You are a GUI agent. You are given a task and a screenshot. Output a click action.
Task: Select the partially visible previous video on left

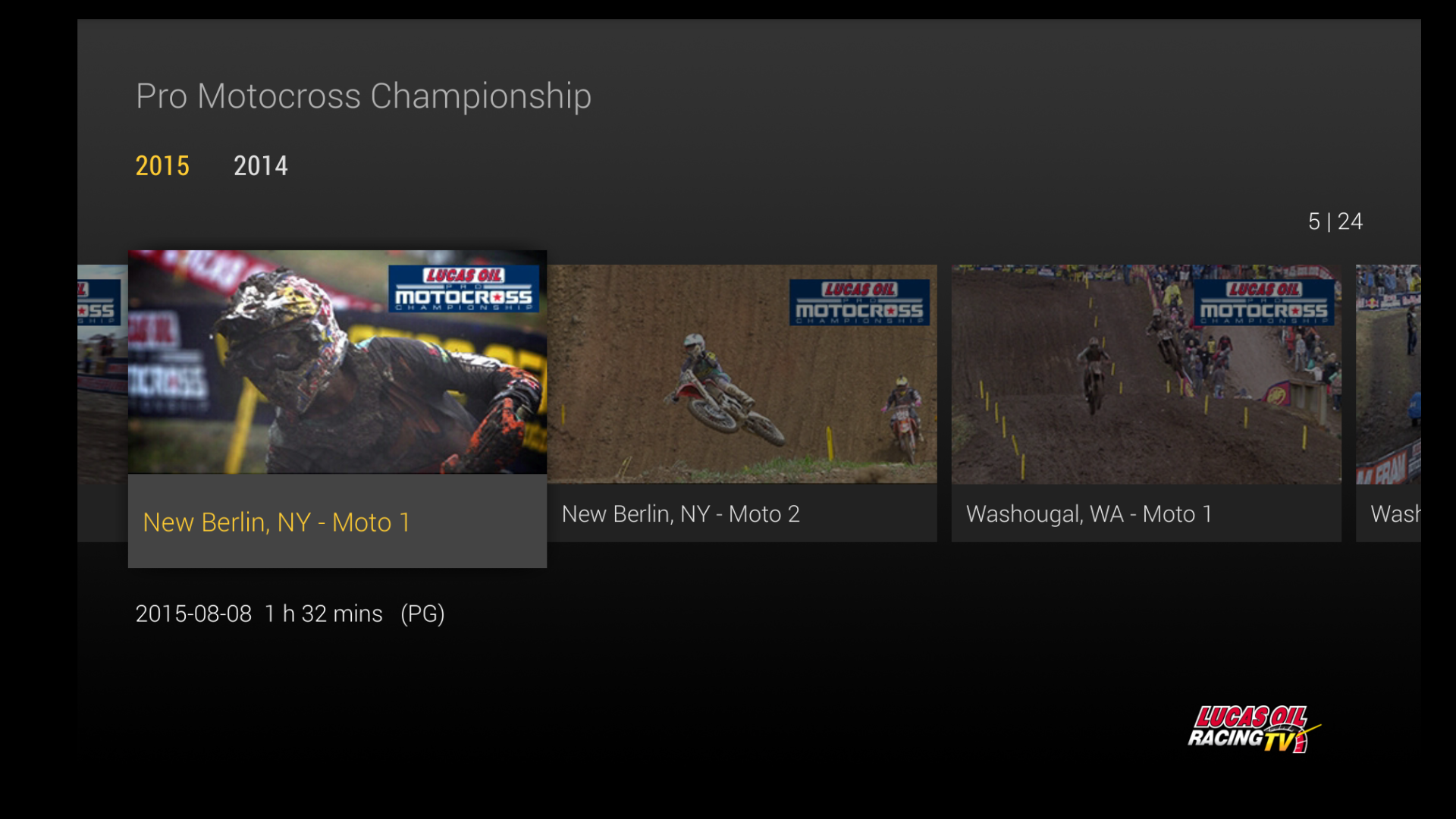coord(102,403)
